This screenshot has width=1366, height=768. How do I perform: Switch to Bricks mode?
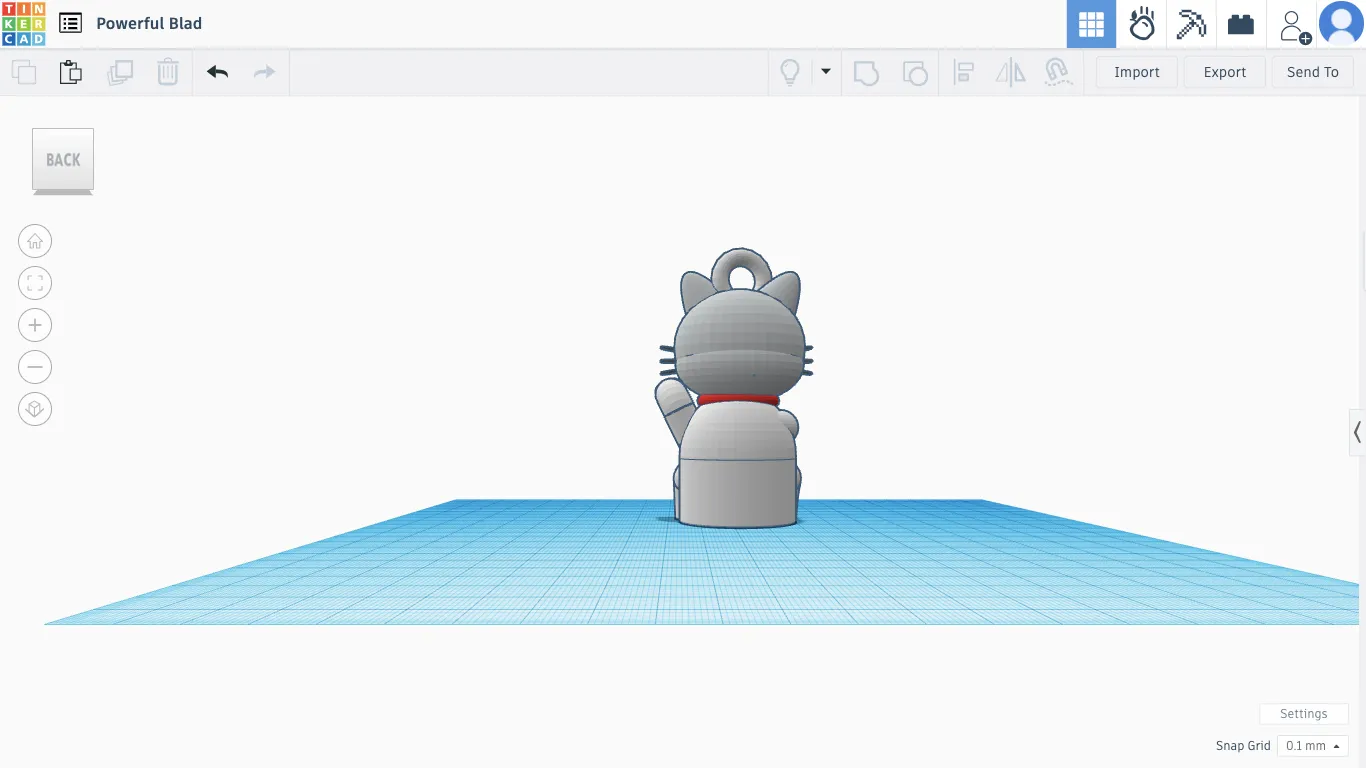[1241, 24]
